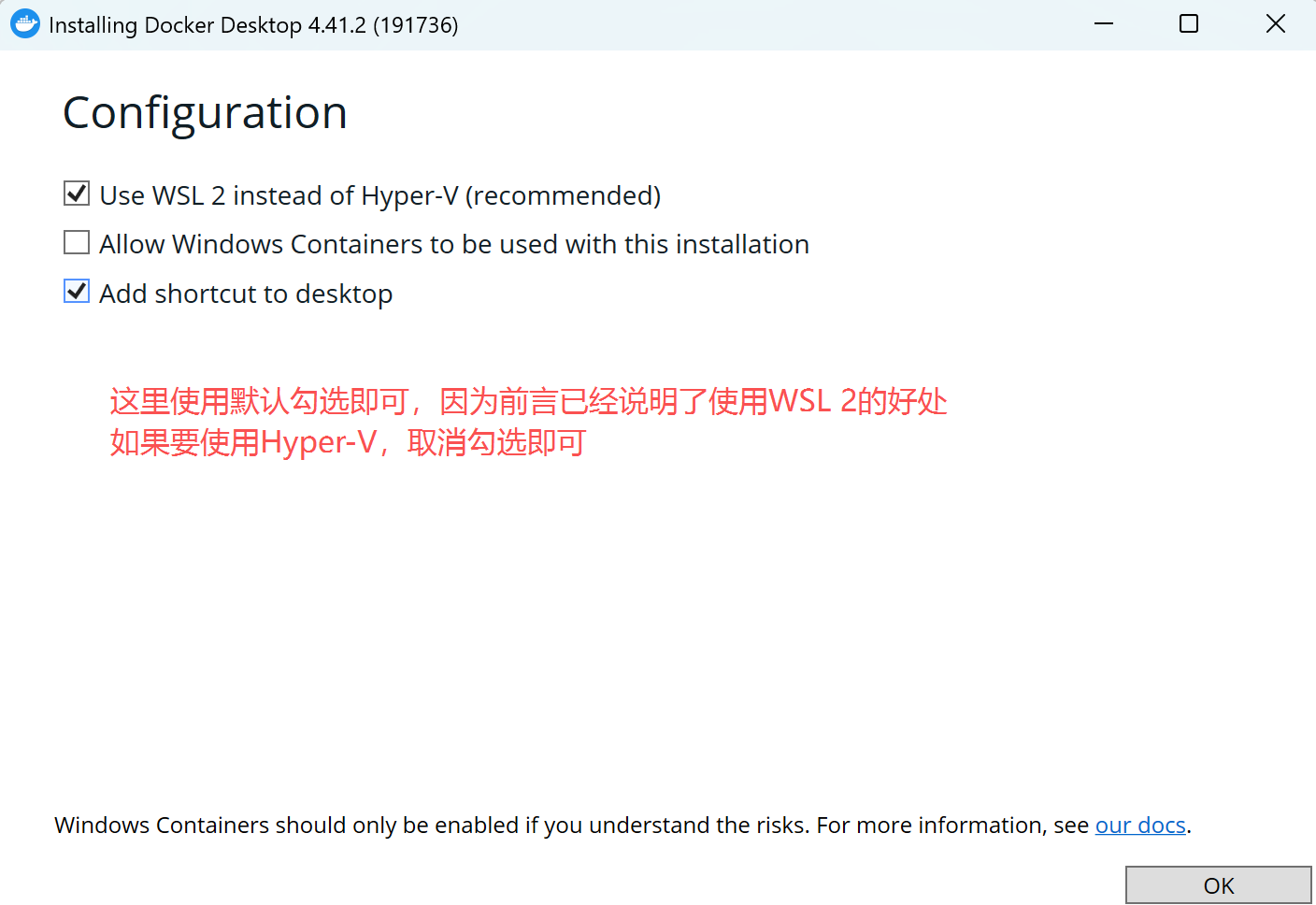The width and height of the screenshot is (1316, 905).
Task: Maximize the Docker installer window
Action: coord(1189,24)
